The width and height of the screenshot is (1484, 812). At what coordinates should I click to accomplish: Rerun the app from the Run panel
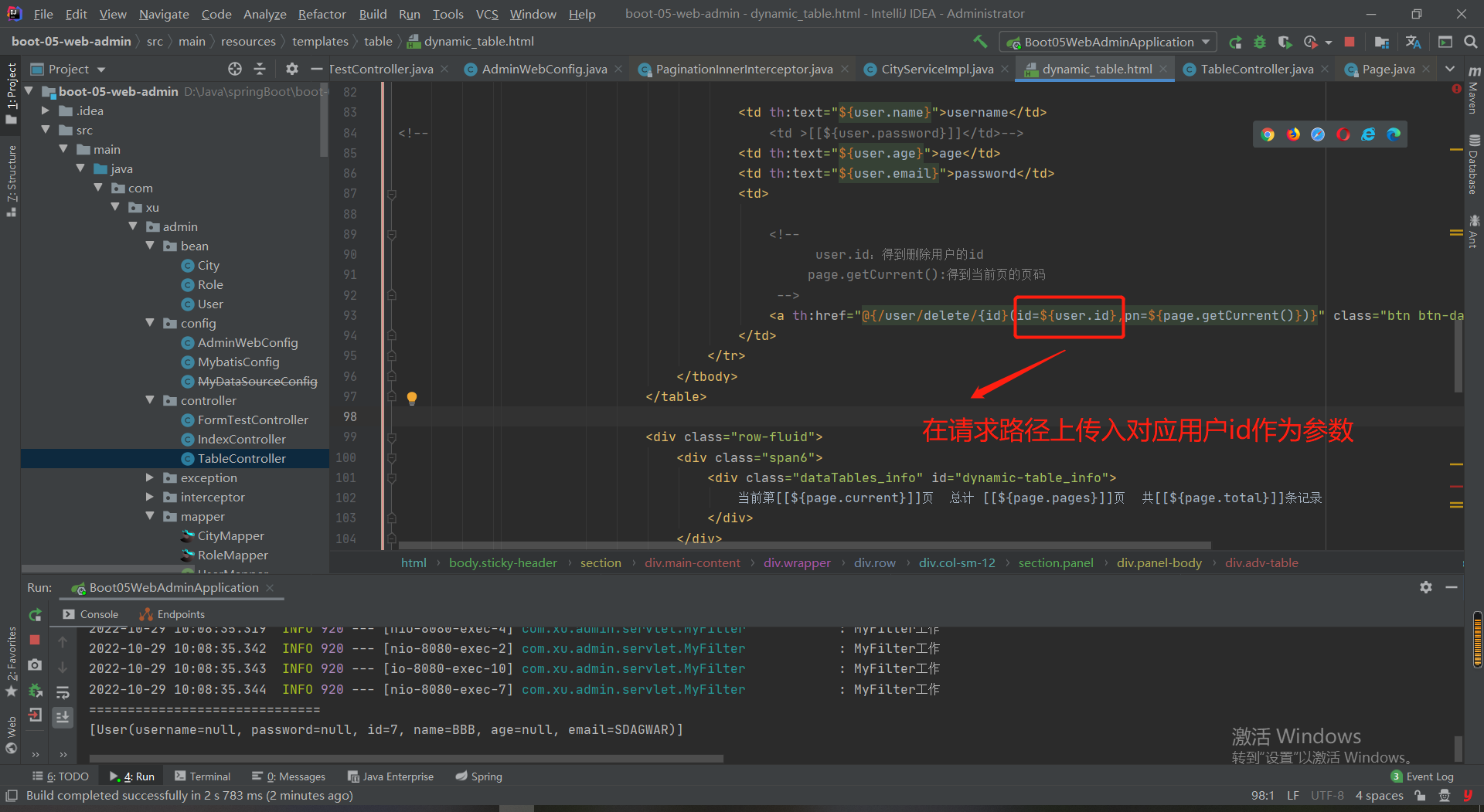(x=35, y=615)
